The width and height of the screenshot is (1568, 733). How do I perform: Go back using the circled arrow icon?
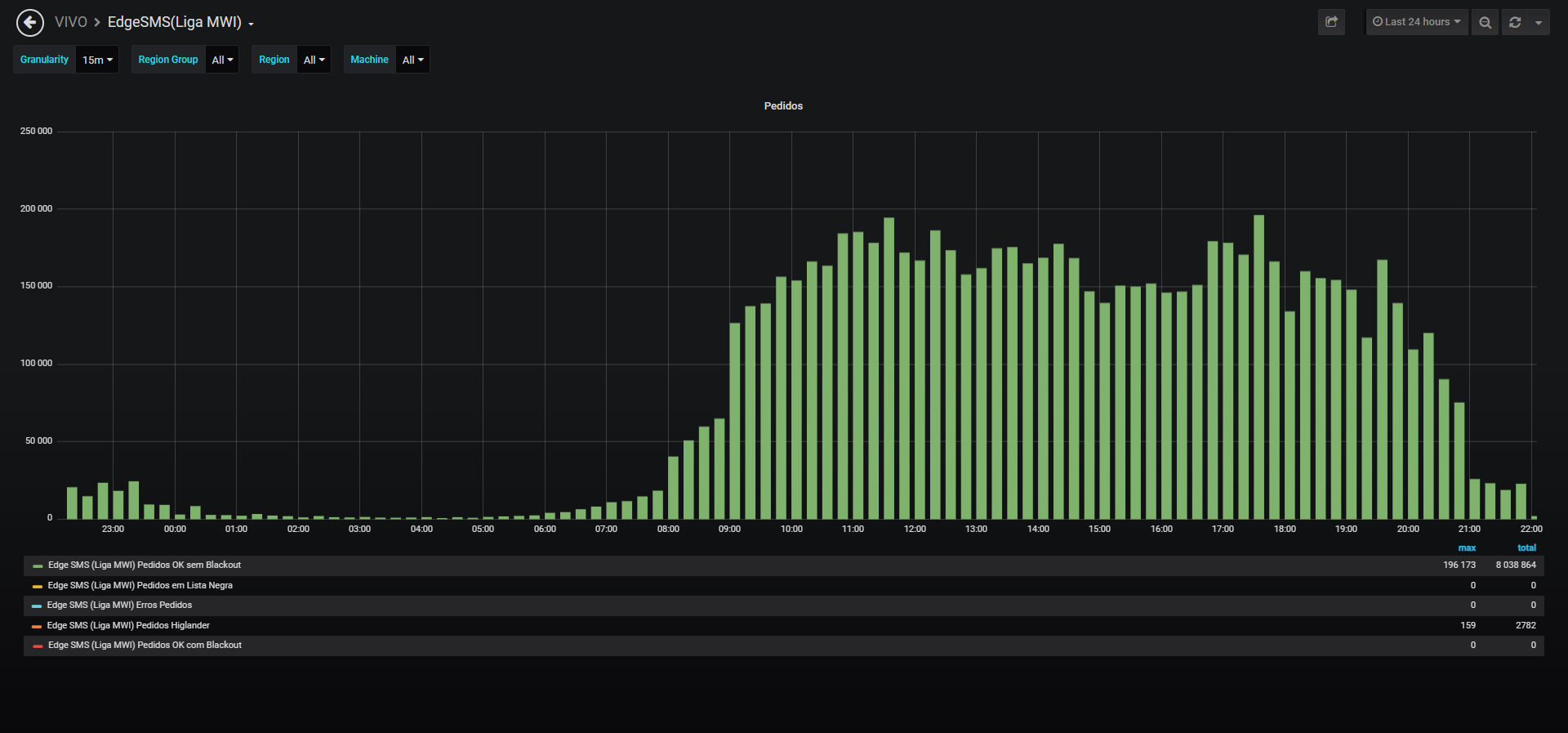tap(30, 22)
